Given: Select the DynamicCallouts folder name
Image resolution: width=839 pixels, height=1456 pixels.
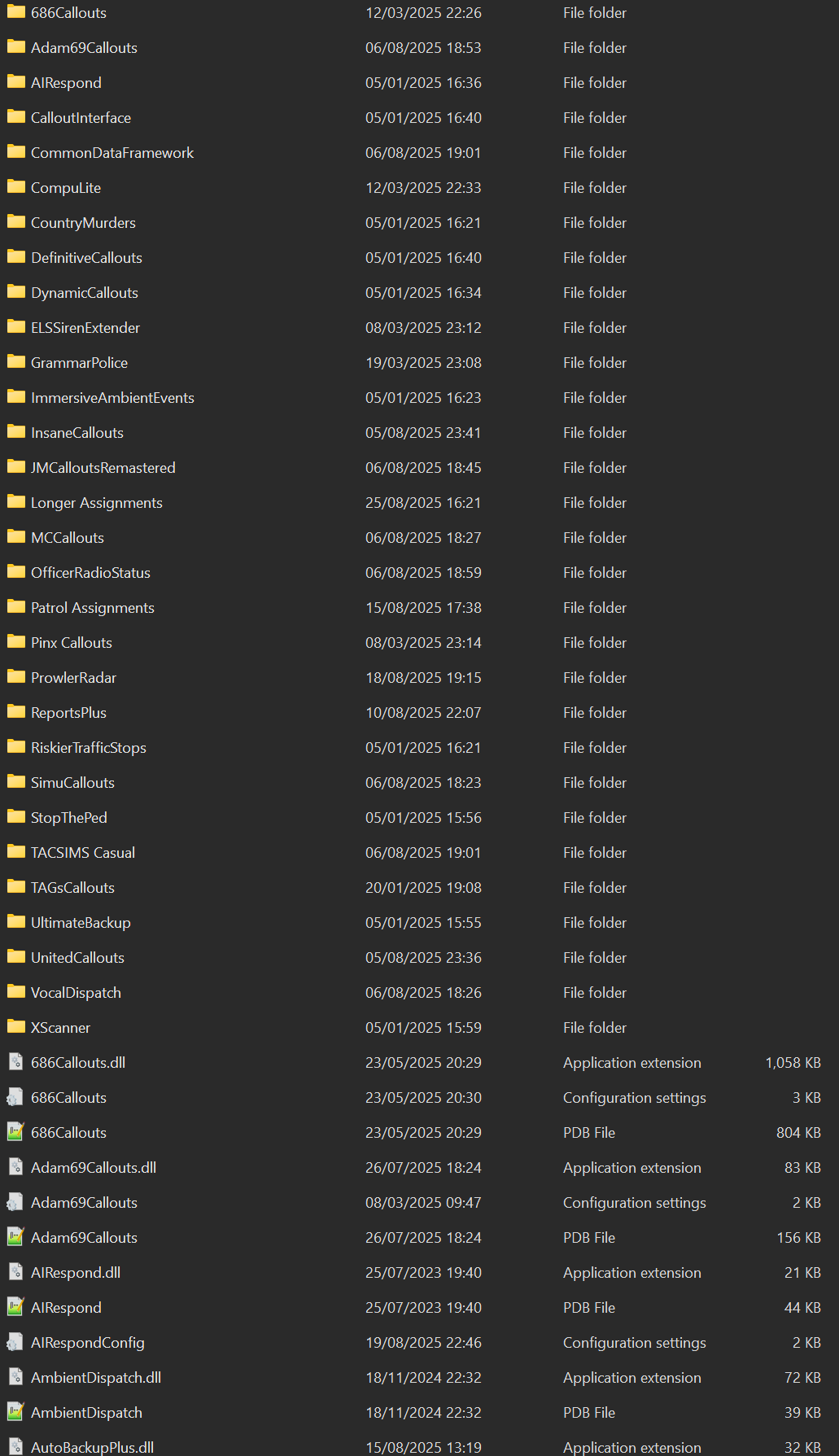Looking at the screenshot, I should 85,293.
